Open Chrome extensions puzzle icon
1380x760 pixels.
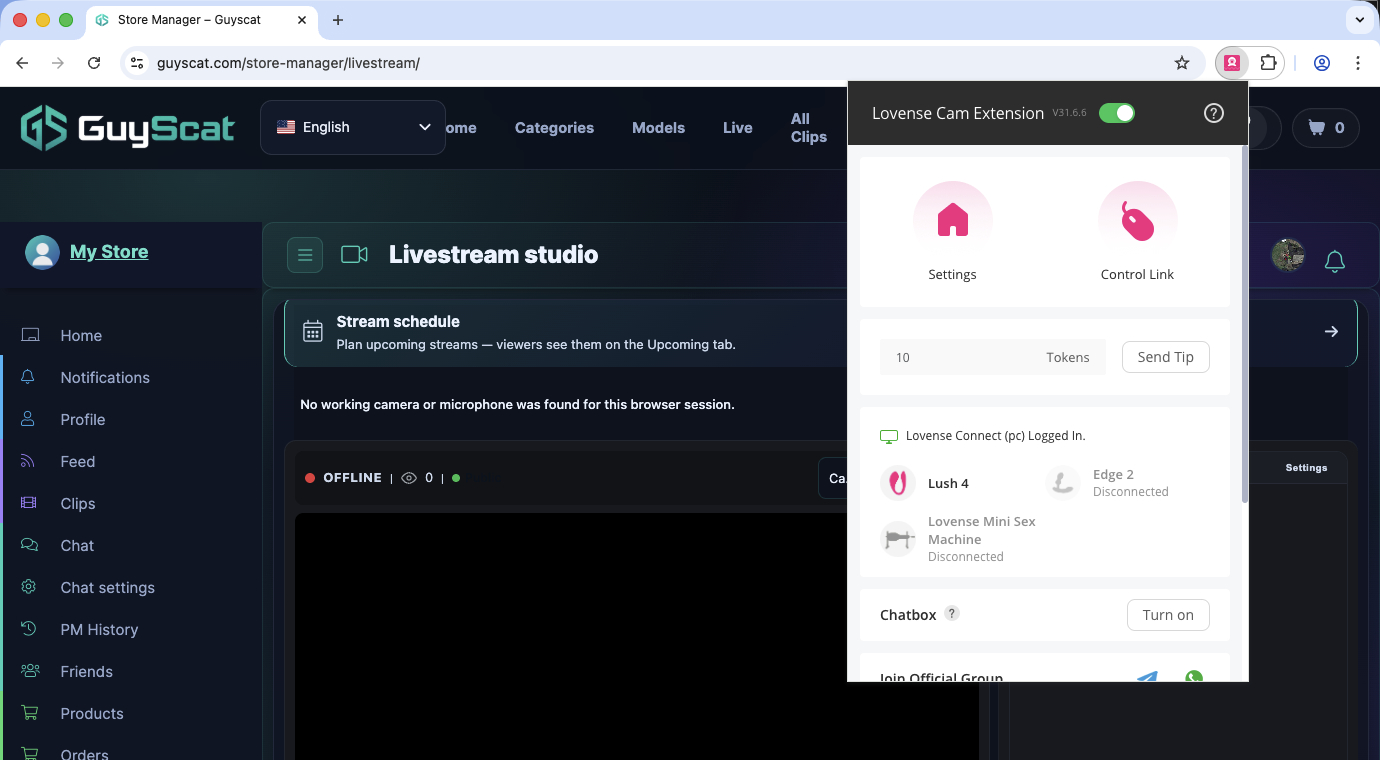point(1268,63)
